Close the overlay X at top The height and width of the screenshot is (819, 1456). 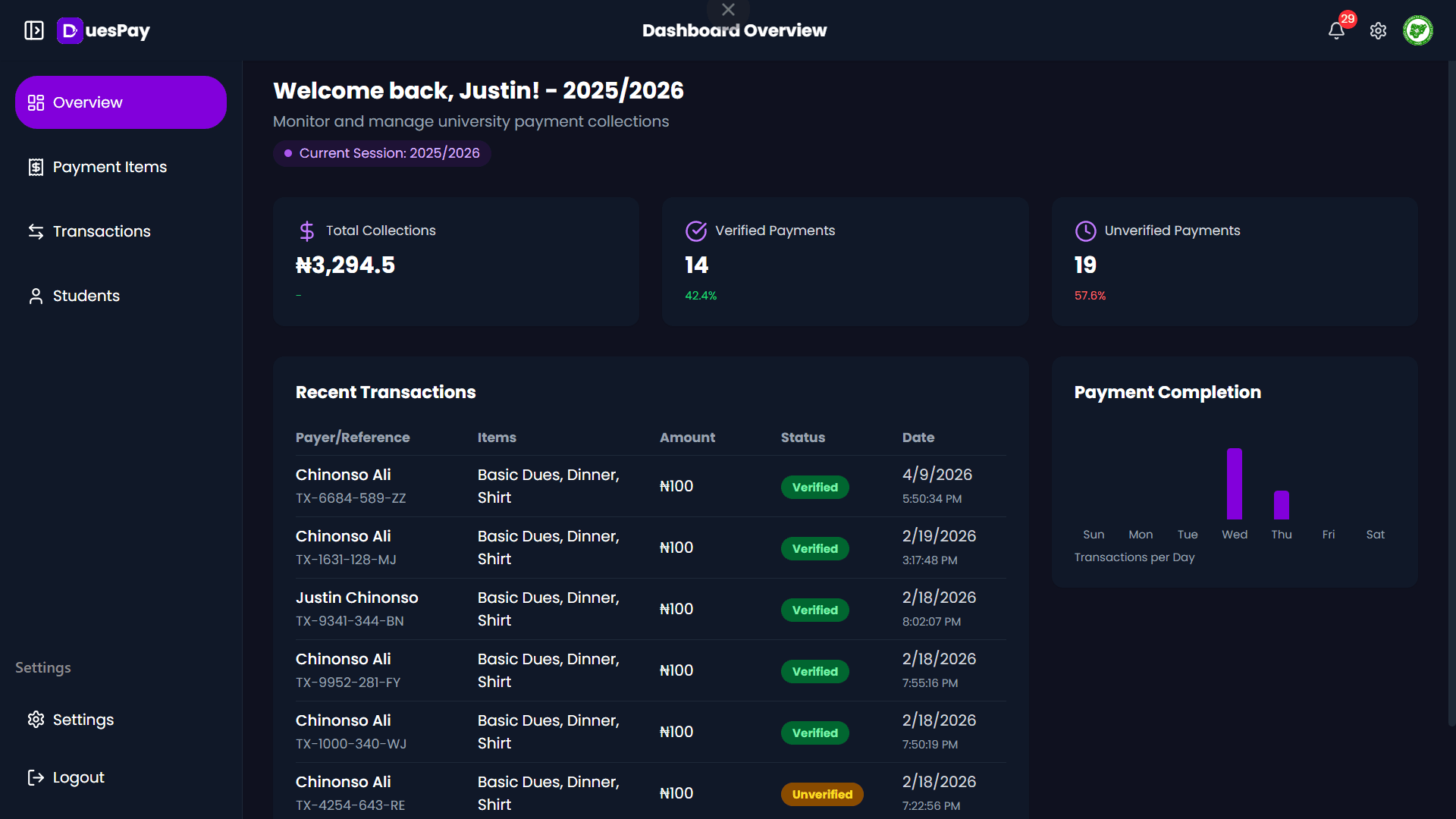click(x=728, y=10)
